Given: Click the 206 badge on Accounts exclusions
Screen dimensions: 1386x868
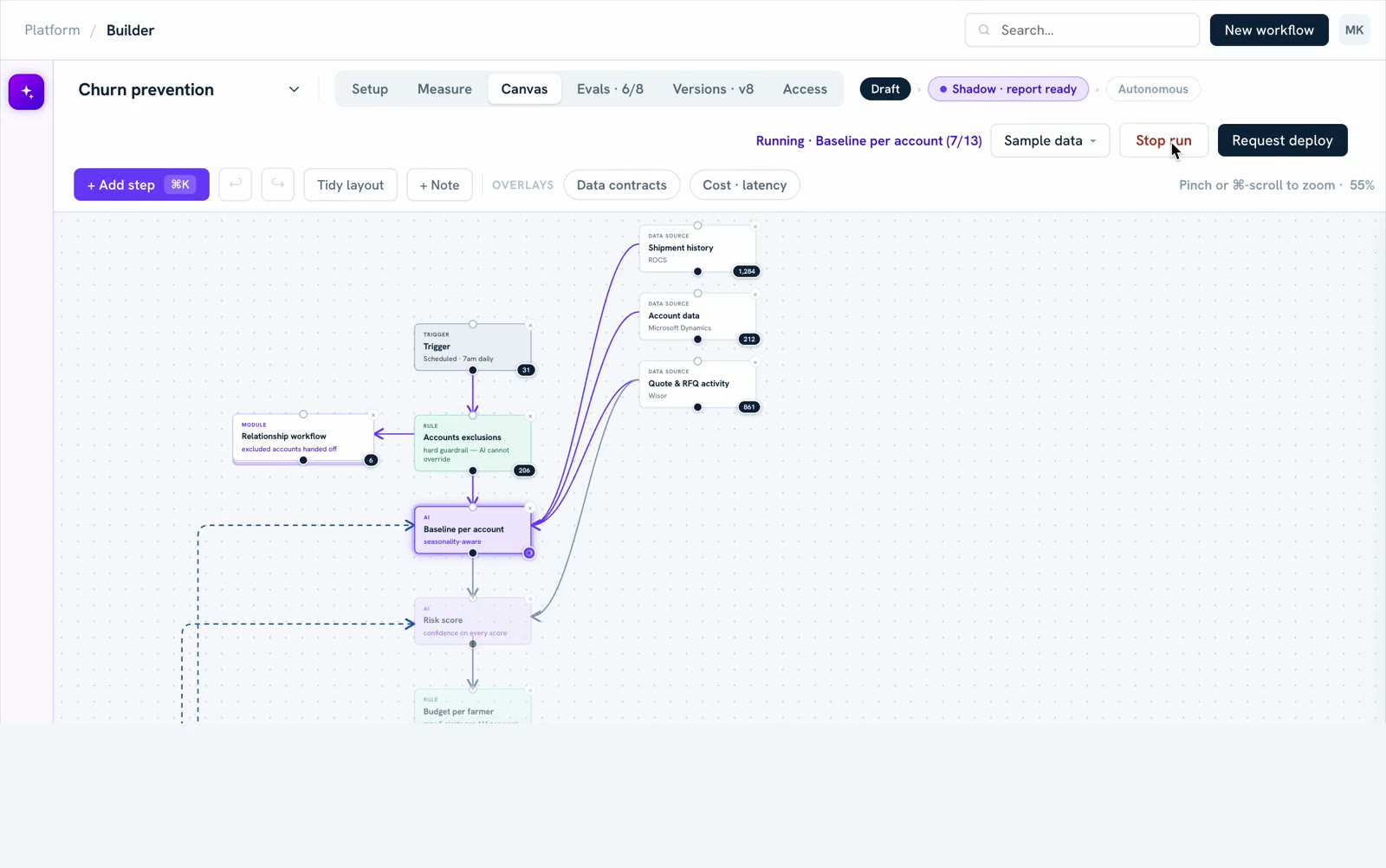Looking at the screenshot, I should pos(524,470).
